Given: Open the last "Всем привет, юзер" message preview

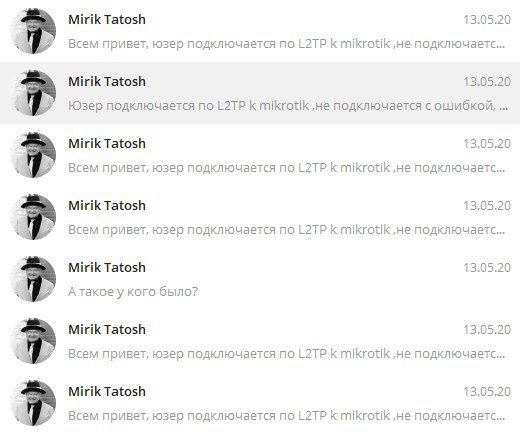Looking at the screenshot, I should pos(287,416).
